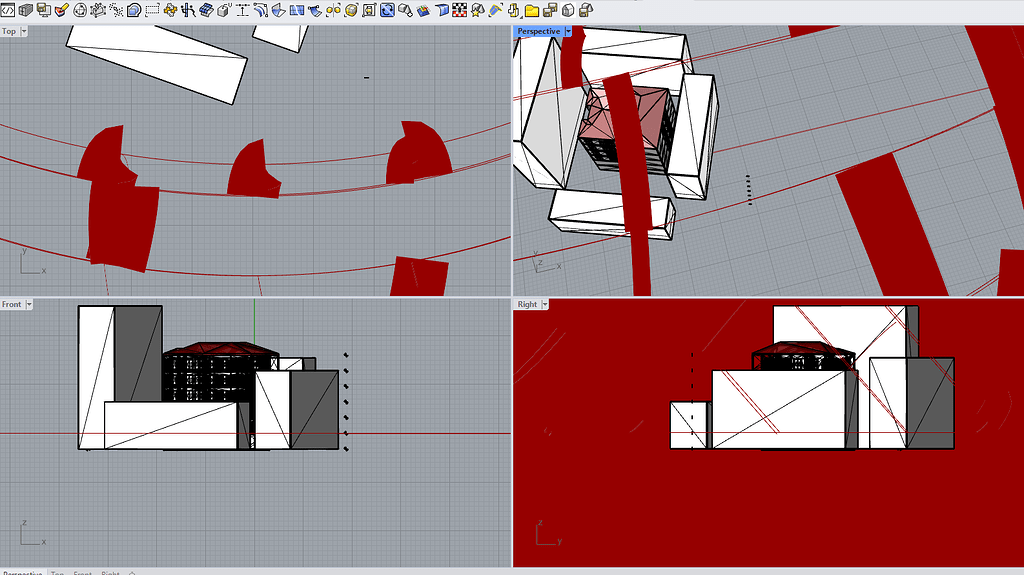
Task: Click the dimension tool icon
Action: 243,10
